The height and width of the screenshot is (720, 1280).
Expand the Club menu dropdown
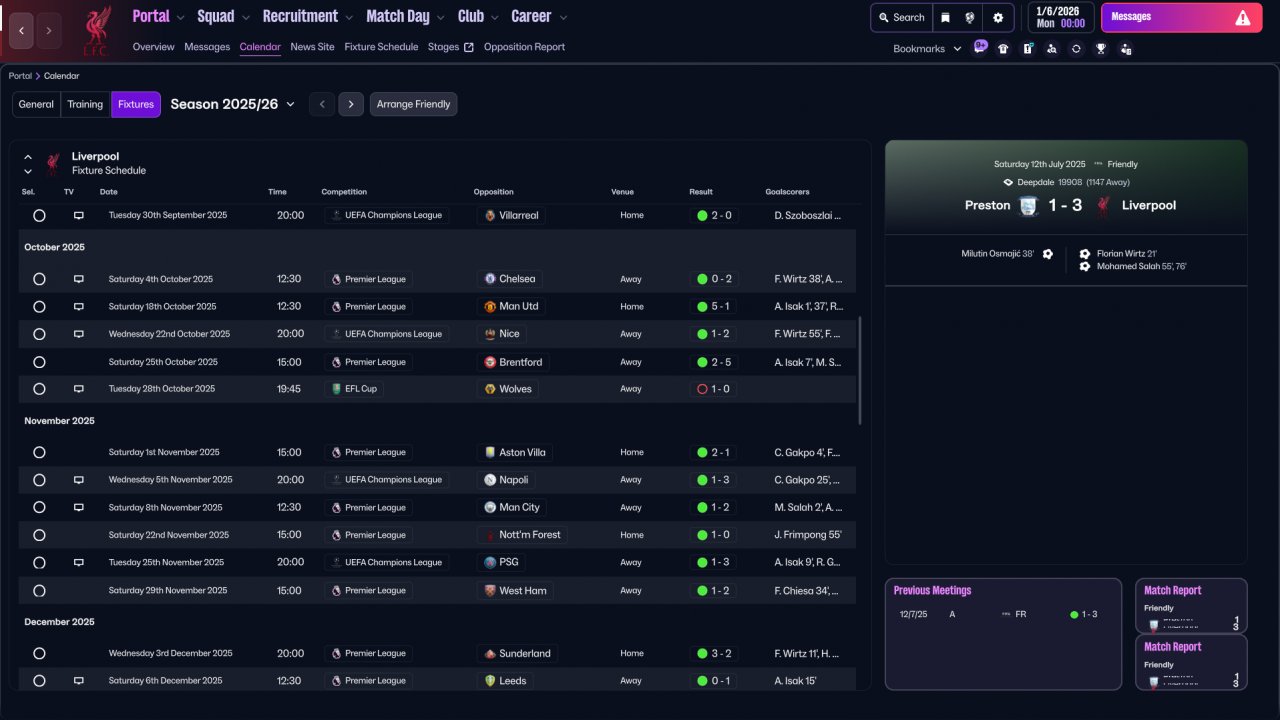click(494, 18)
